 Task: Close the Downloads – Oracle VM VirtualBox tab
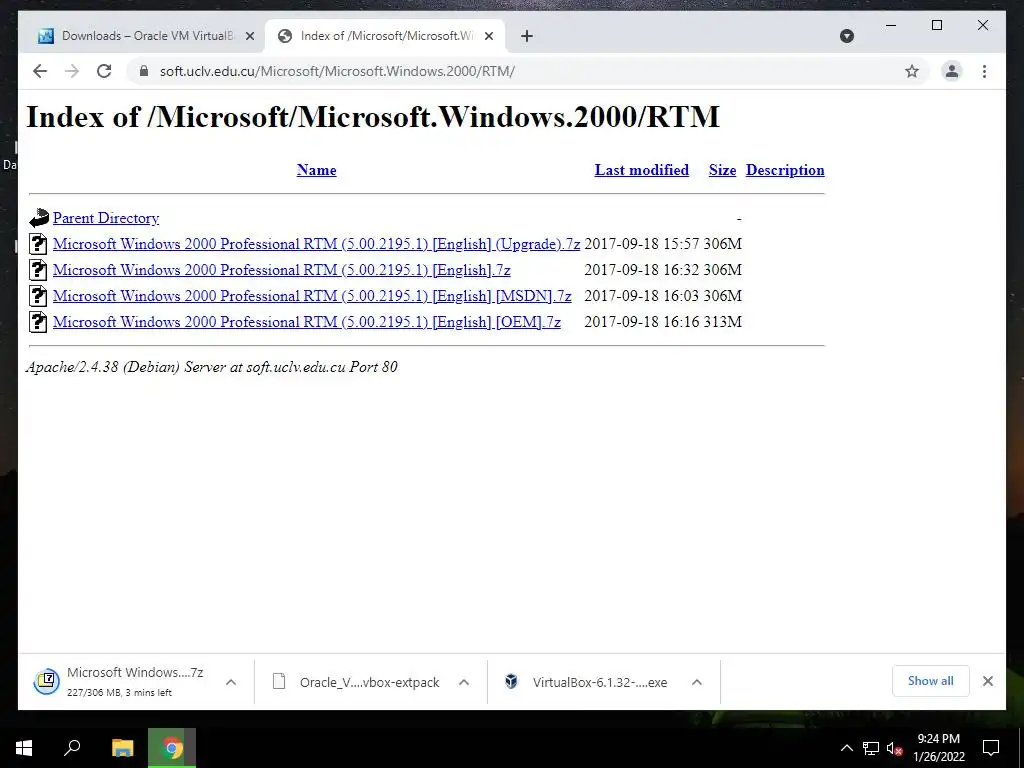click(249, 36)
